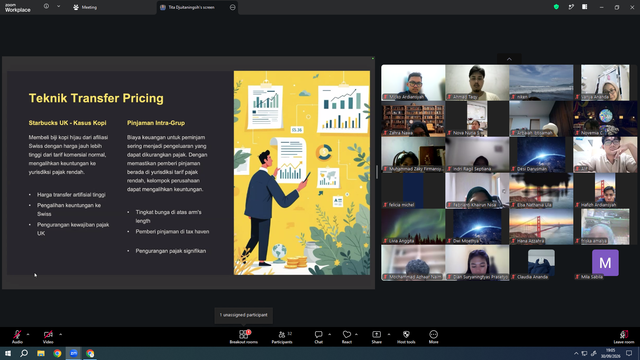Click the Zoom app icon in taskbar
640x360 pixels.
73,353
